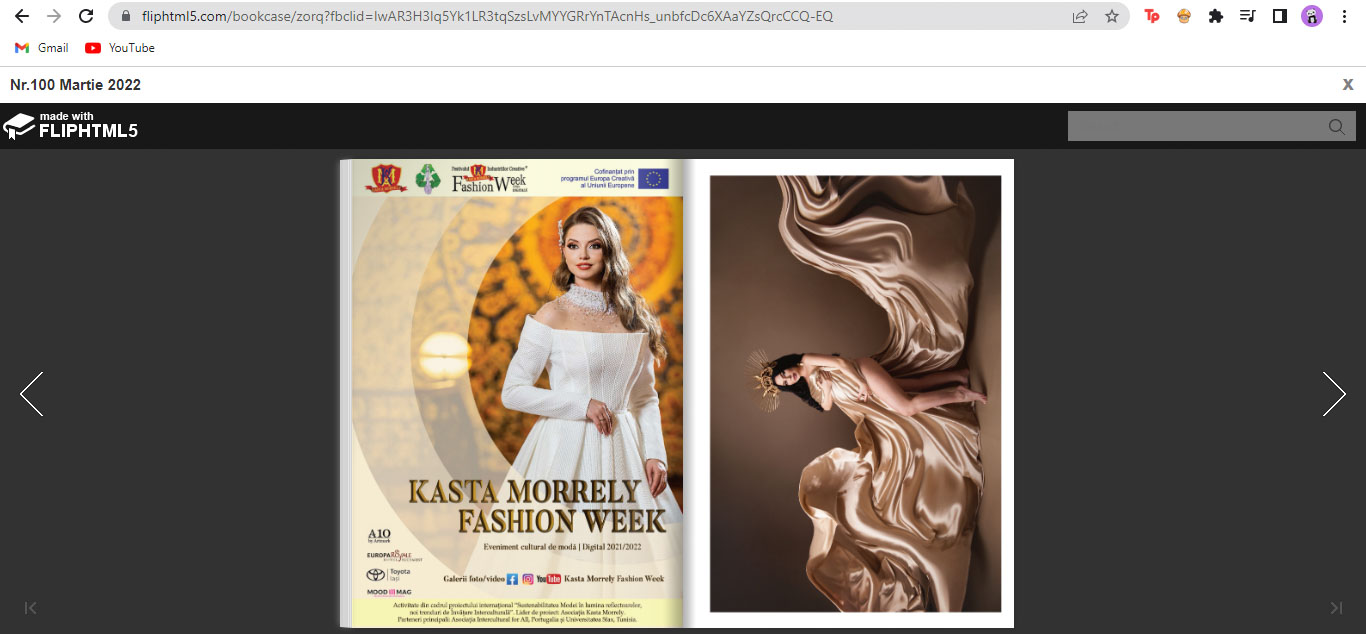Click the satin dress photo page

coord(855,394)
